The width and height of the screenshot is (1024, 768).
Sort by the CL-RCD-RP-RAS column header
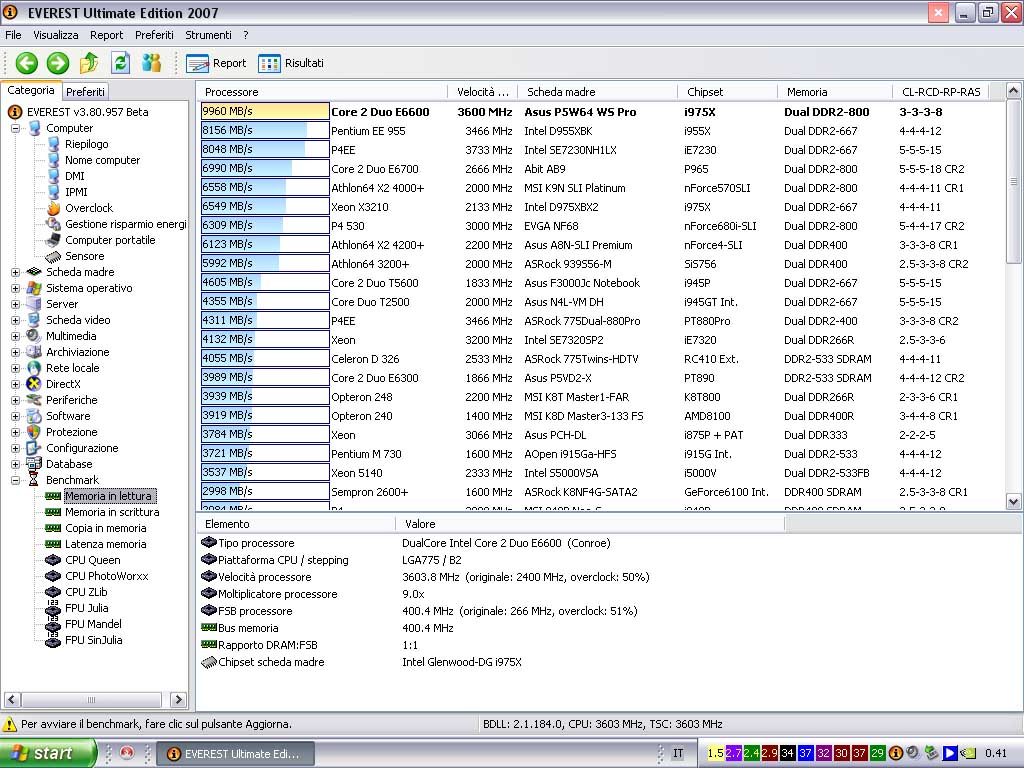click(940, 92)
